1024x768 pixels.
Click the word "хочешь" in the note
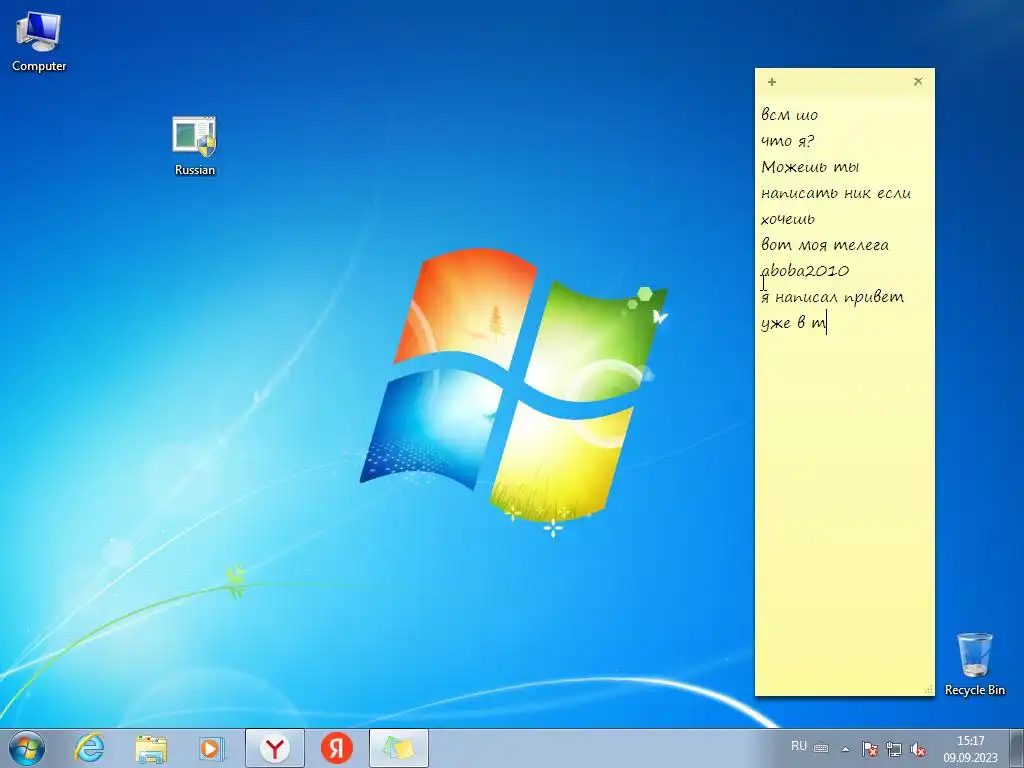click(788, 219)
